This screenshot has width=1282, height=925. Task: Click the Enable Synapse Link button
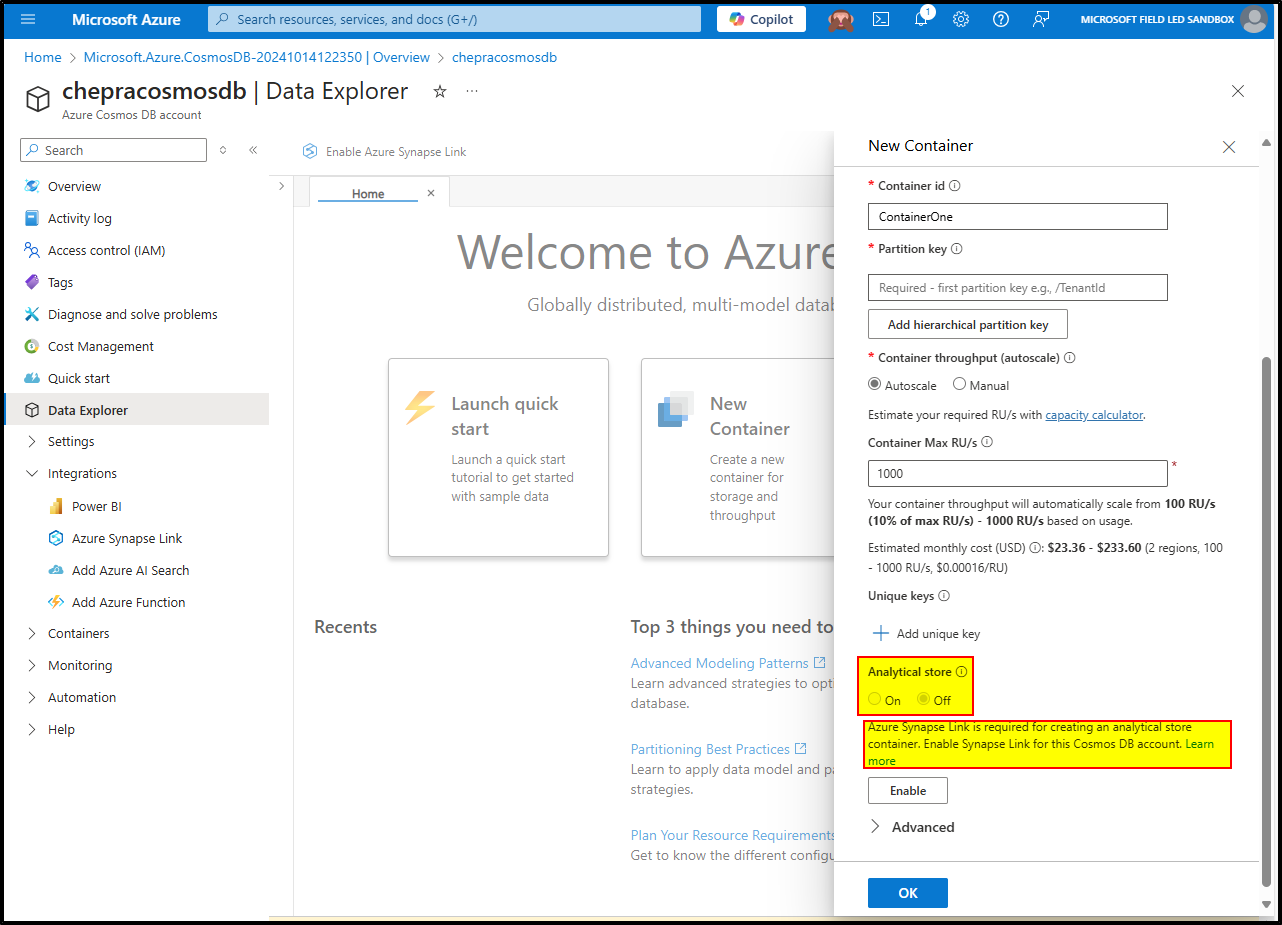tap(908, 791)
